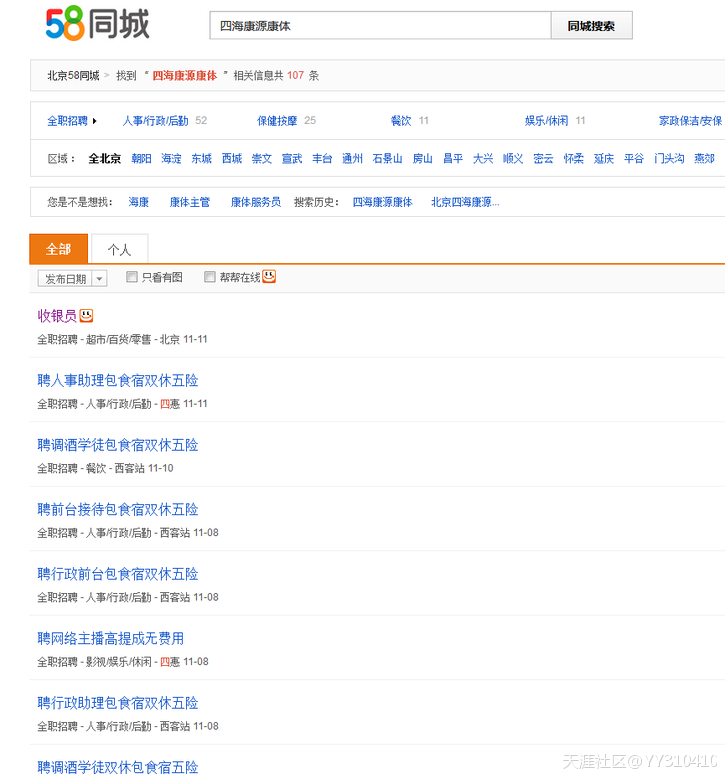Screen dimensions: 725x779
Task: Click the red 四海康源康体 keyword text
Action: 184,76
